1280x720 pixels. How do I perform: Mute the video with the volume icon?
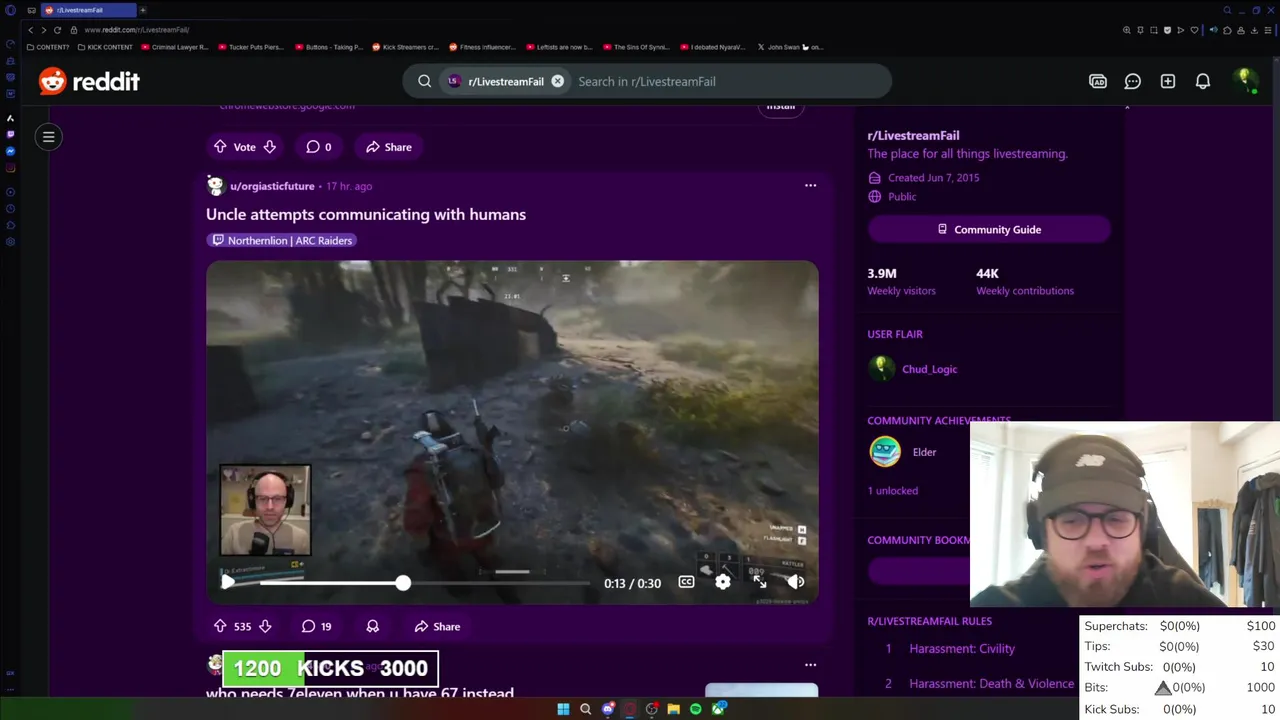tap(796, 582)
